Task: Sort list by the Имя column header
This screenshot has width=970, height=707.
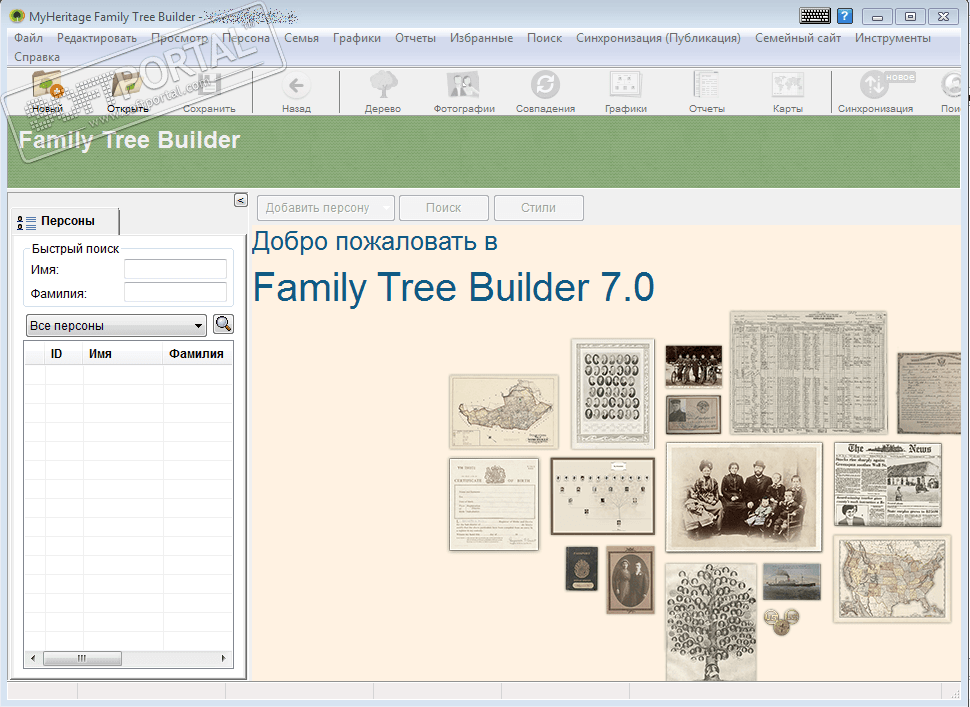Action: (x=123, y=354)
